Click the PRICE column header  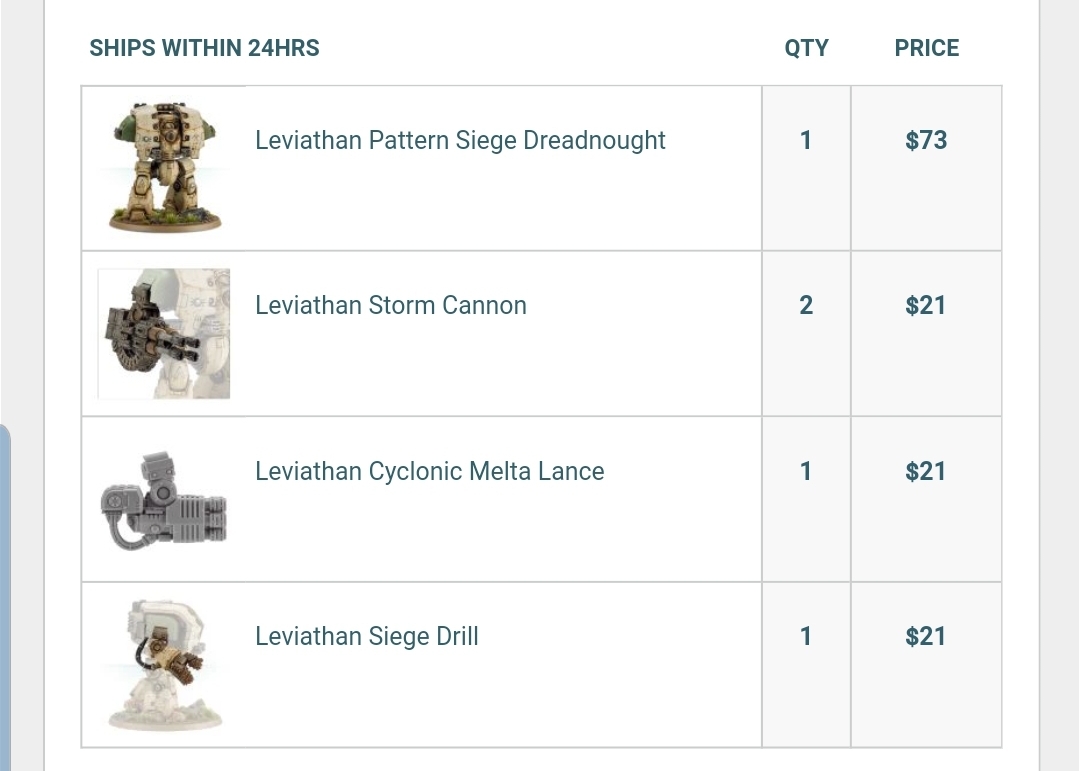[x=926, y=48]
